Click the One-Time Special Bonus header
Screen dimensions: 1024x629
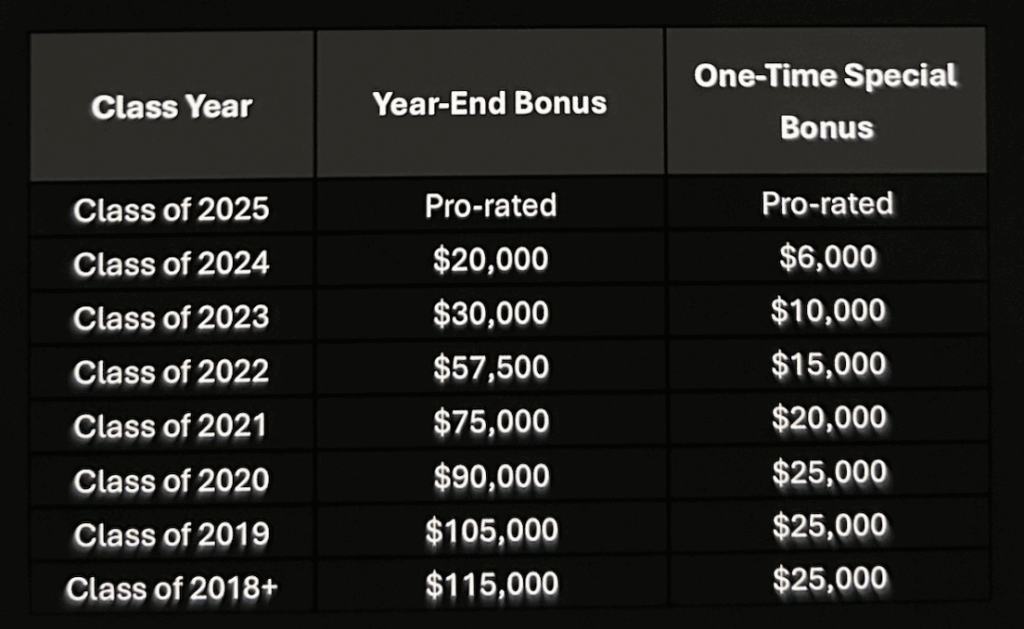tap(826, 102)
